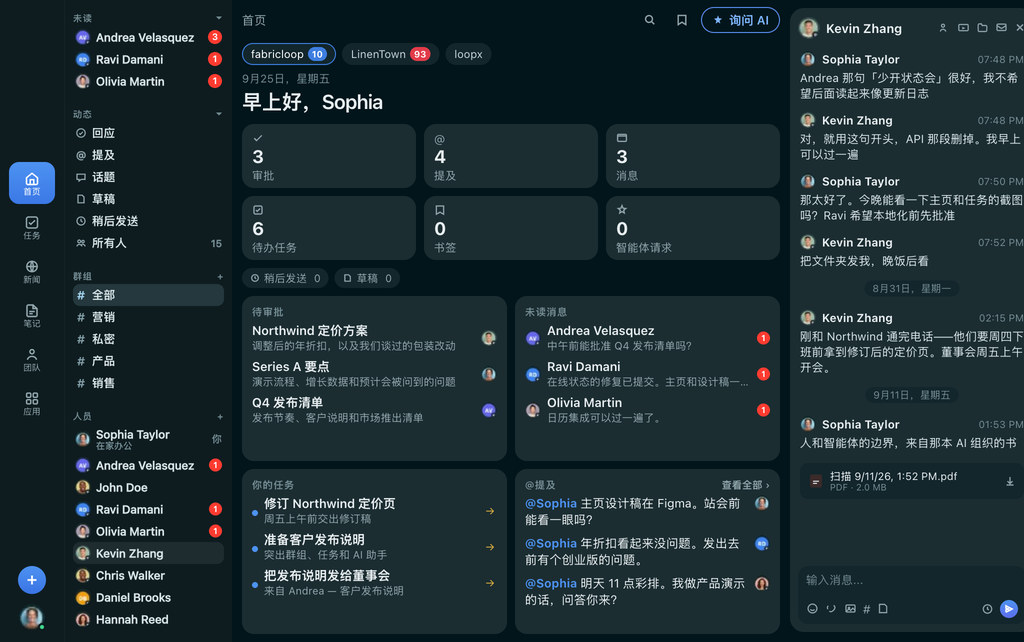
Task: Download the scanned PDF attachment
Action: (x=1009, y=481)
